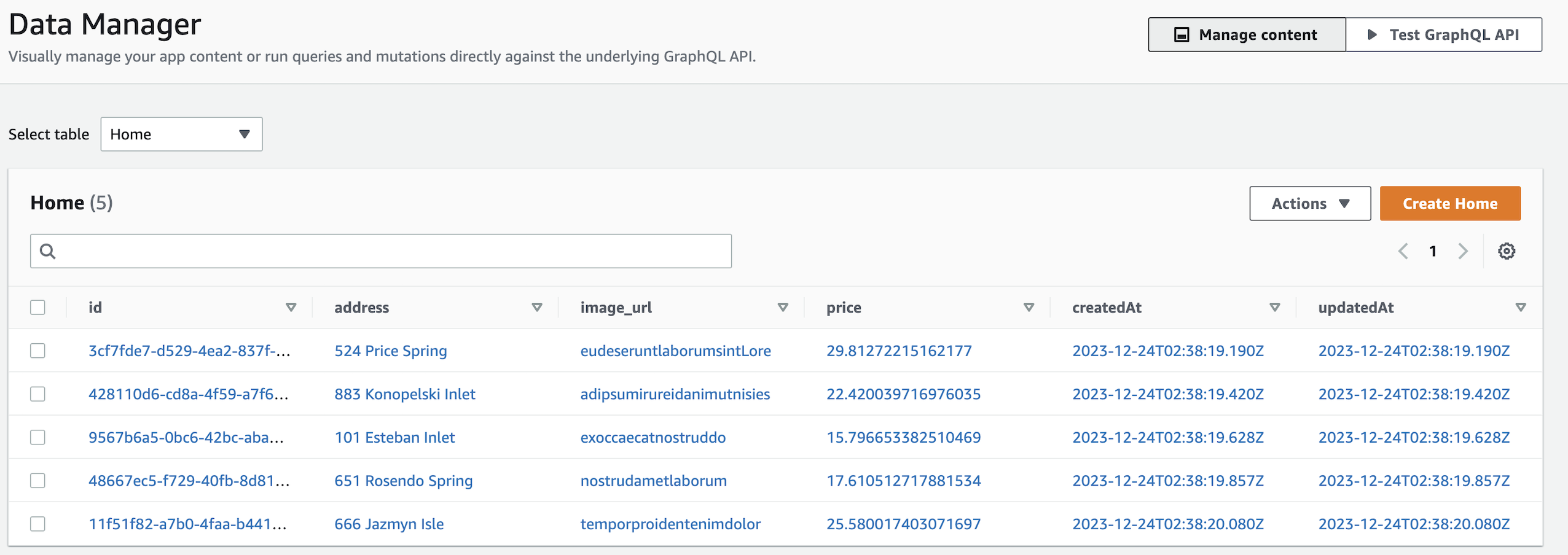The image size is (1568, 555).
Task: Go to next page arrow
Action: pyautogui.click(x=1463, y=251)
